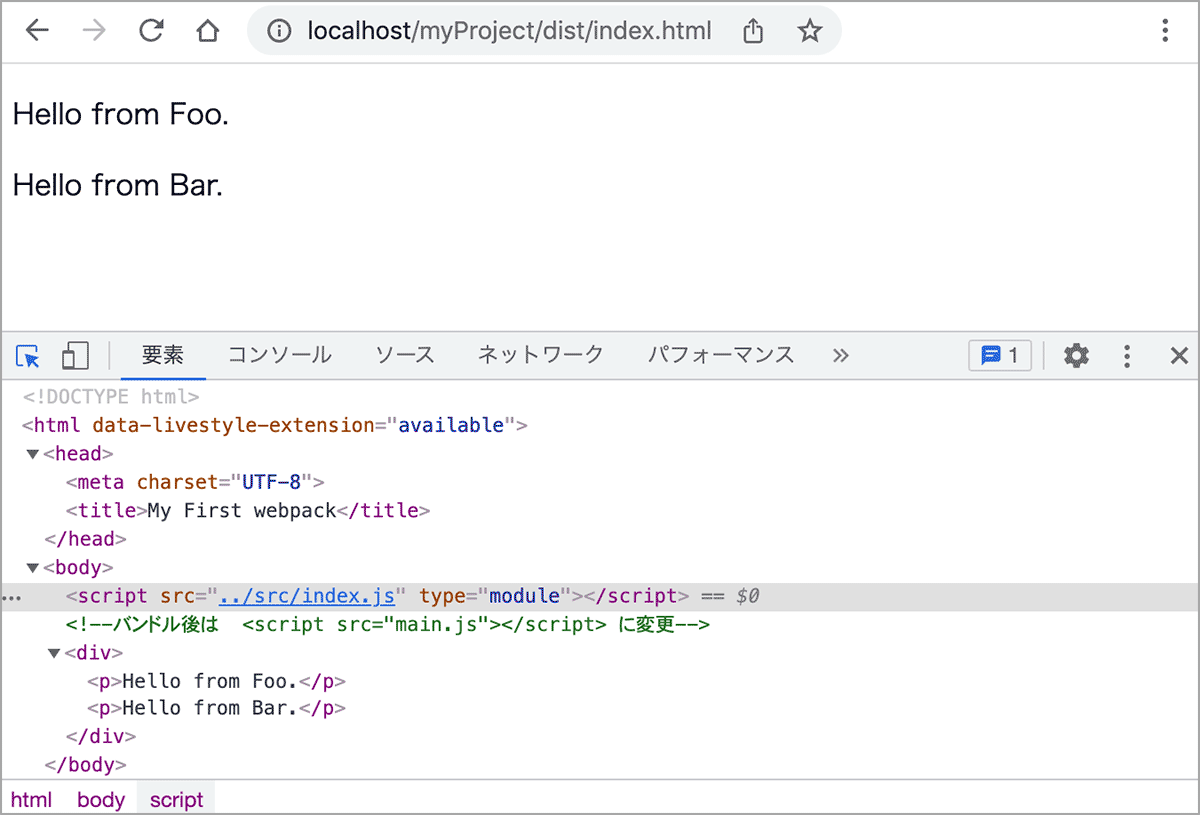Share this page via share icon

[753, 31]
